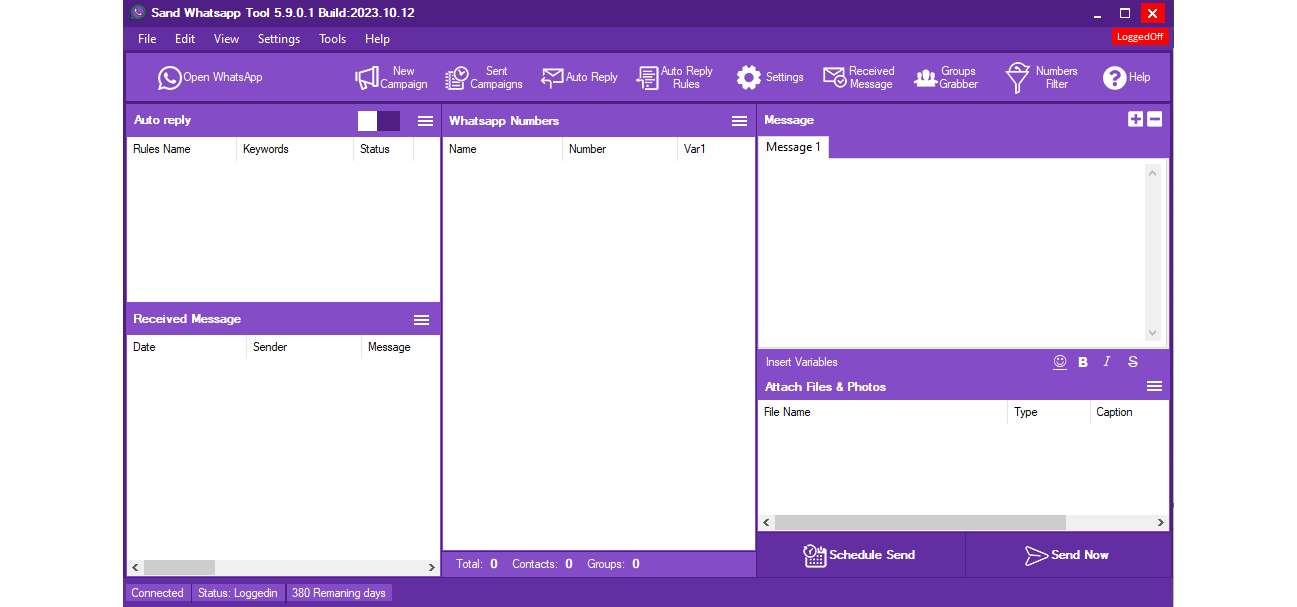Sort by the Status column header
Image resolution: width=1297 pixels, height=607 pixels.
tap(383, 149)
